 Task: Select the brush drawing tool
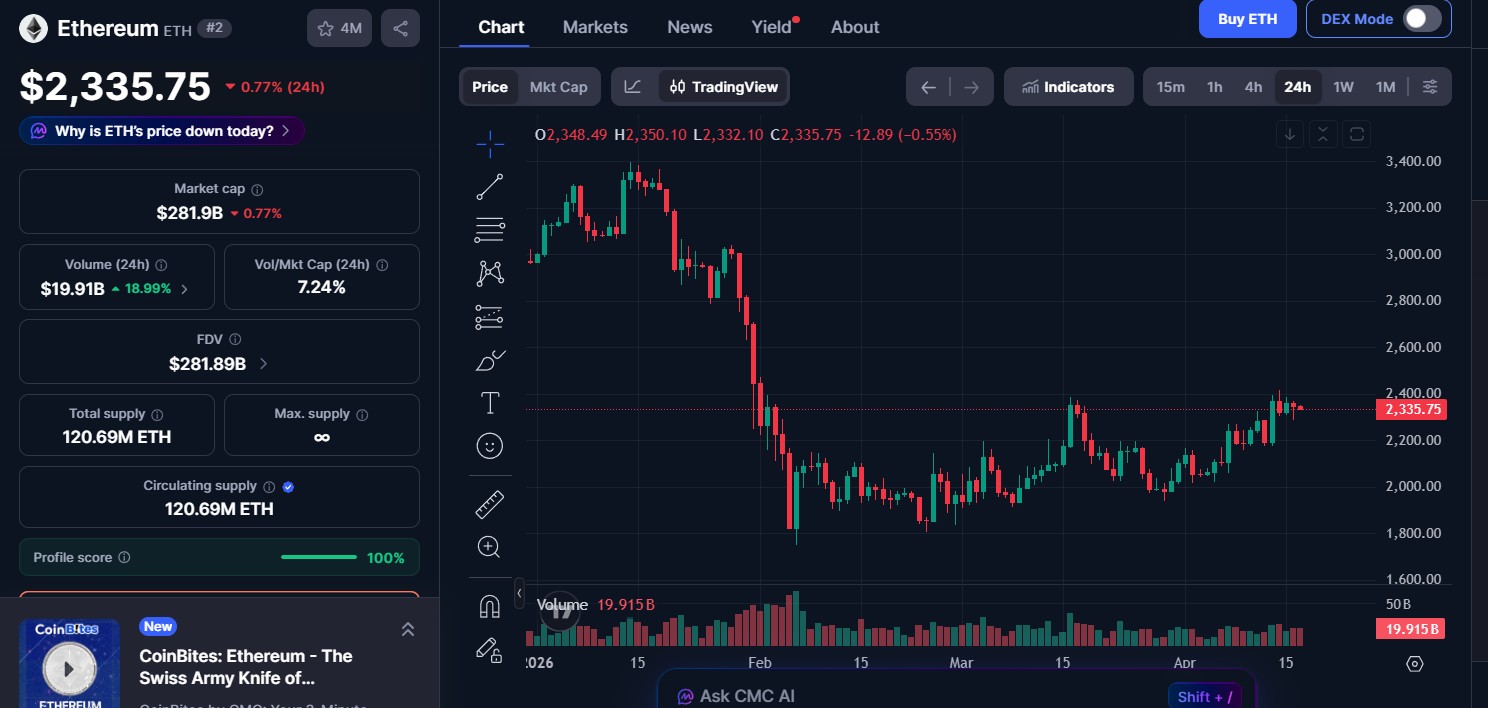point(489,360)
